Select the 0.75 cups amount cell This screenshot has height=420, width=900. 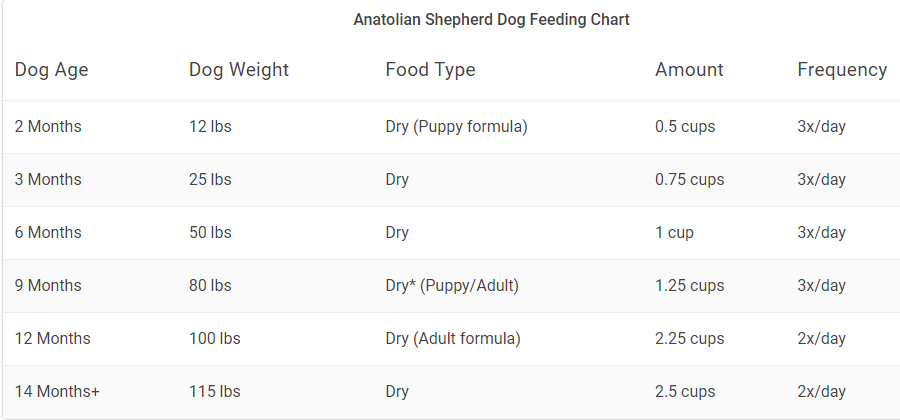tap(690, 180)
